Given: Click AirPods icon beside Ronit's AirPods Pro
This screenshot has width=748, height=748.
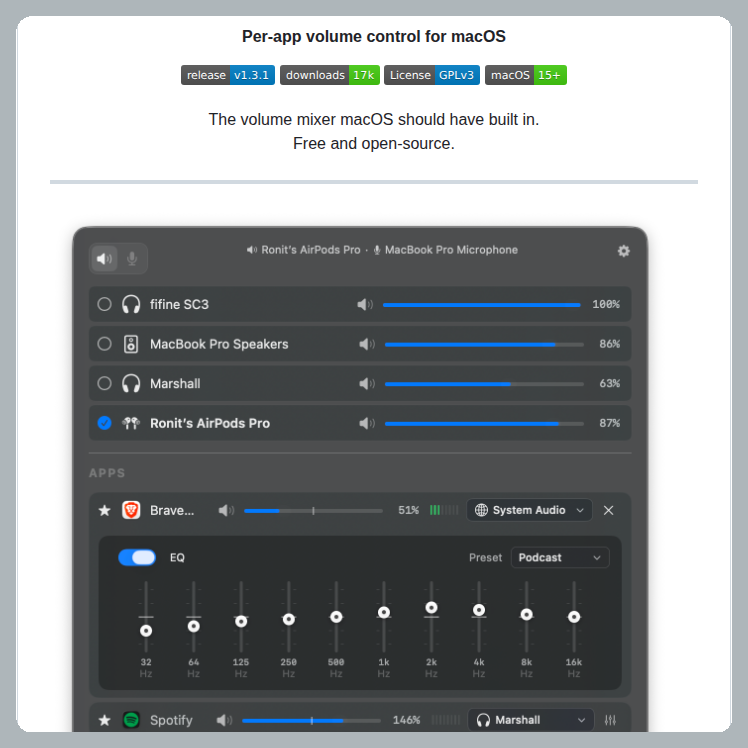Looking at the screenshot, I should [x=131, y=423].
